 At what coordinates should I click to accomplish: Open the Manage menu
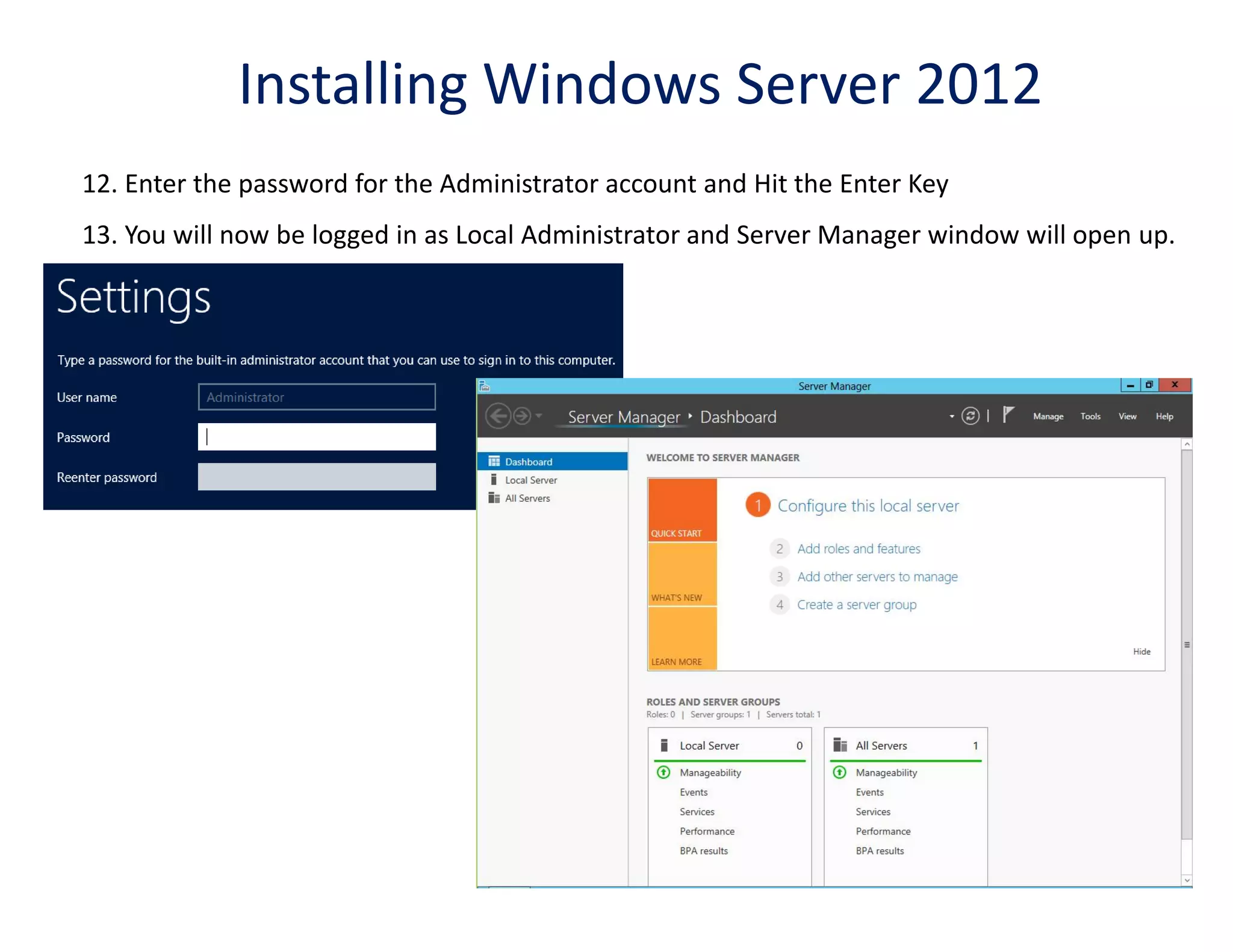(1048, 416)
